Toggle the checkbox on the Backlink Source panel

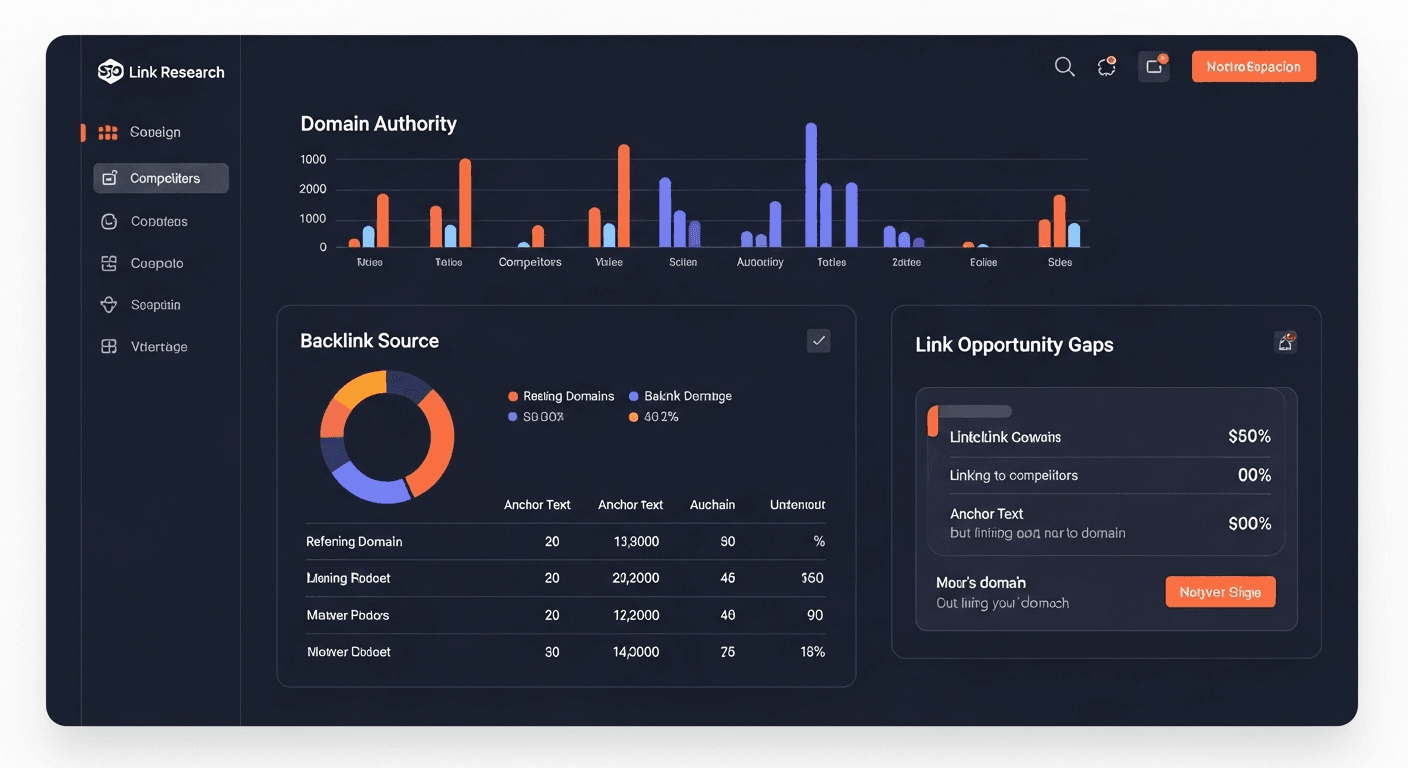coord(818,340)
